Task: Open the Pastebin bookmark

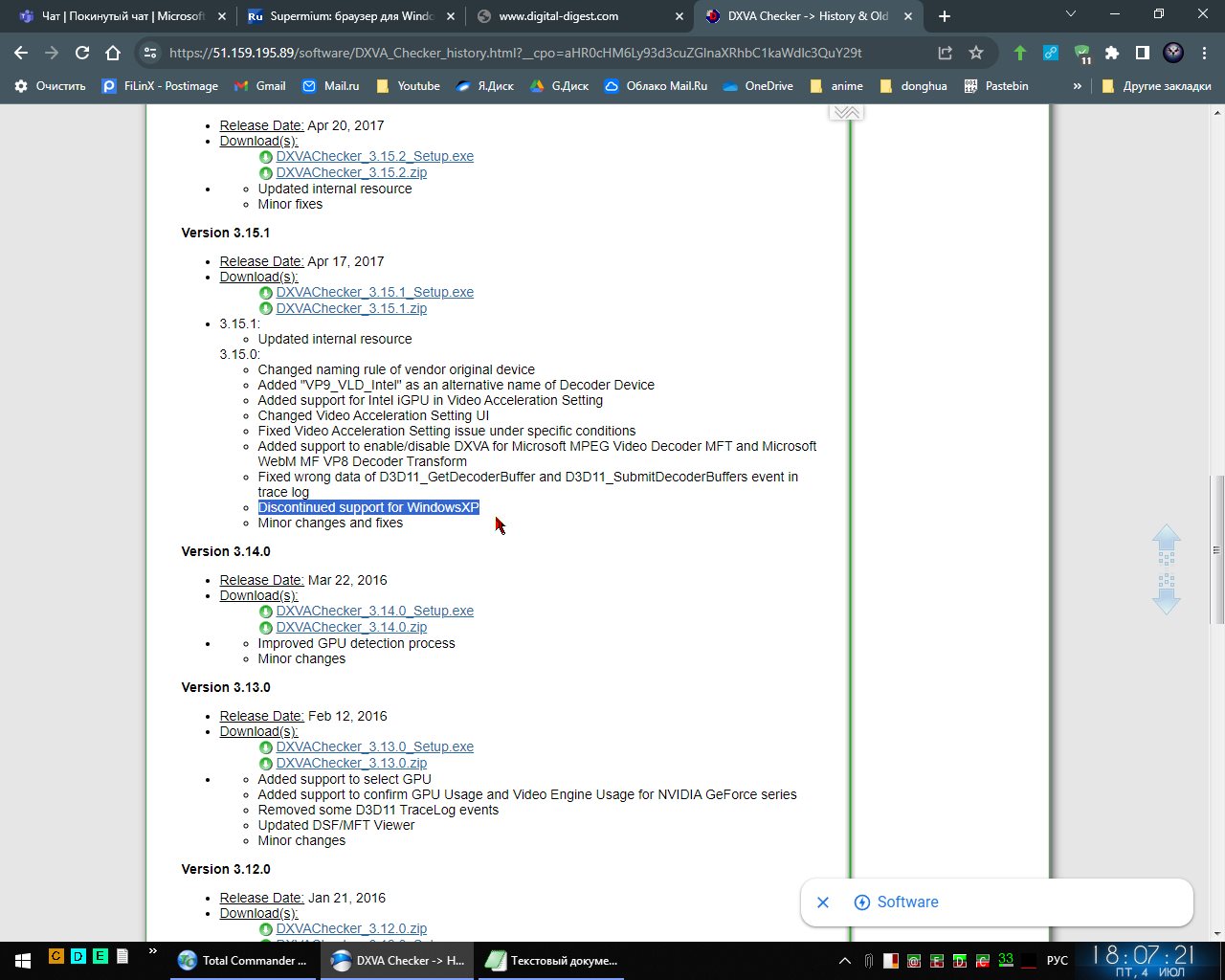Action: [x=996, y=86]
